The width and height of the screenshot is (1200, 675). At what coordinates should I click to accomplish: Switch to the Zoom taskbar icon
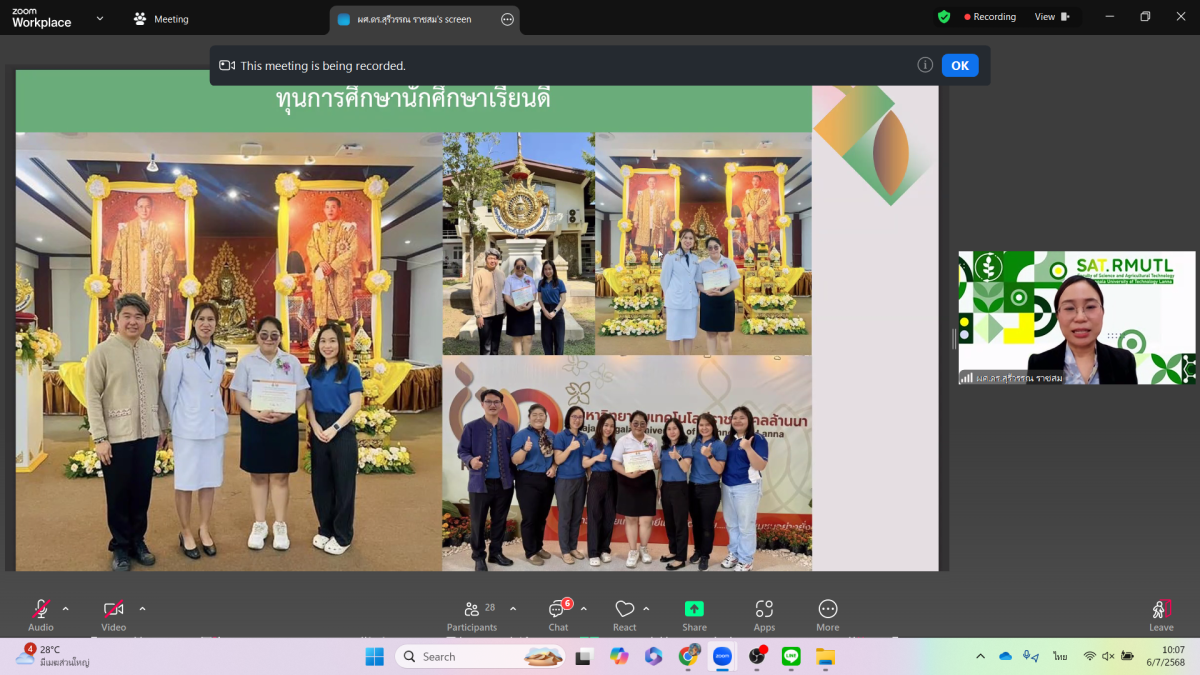tap(723, 657)
